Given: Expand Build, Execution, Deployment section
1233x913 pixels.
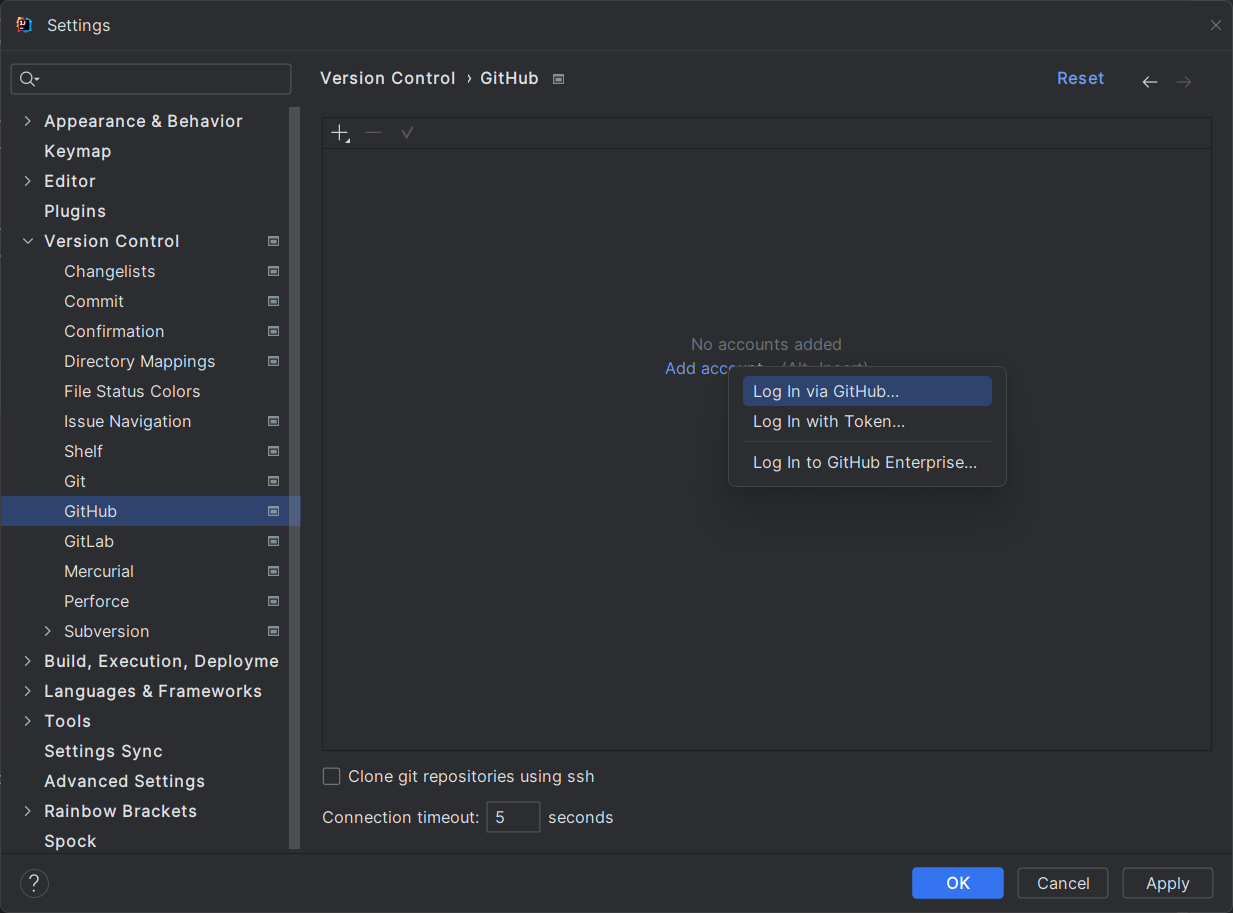Looking at the screenshot, I should [x=27, y=661].
